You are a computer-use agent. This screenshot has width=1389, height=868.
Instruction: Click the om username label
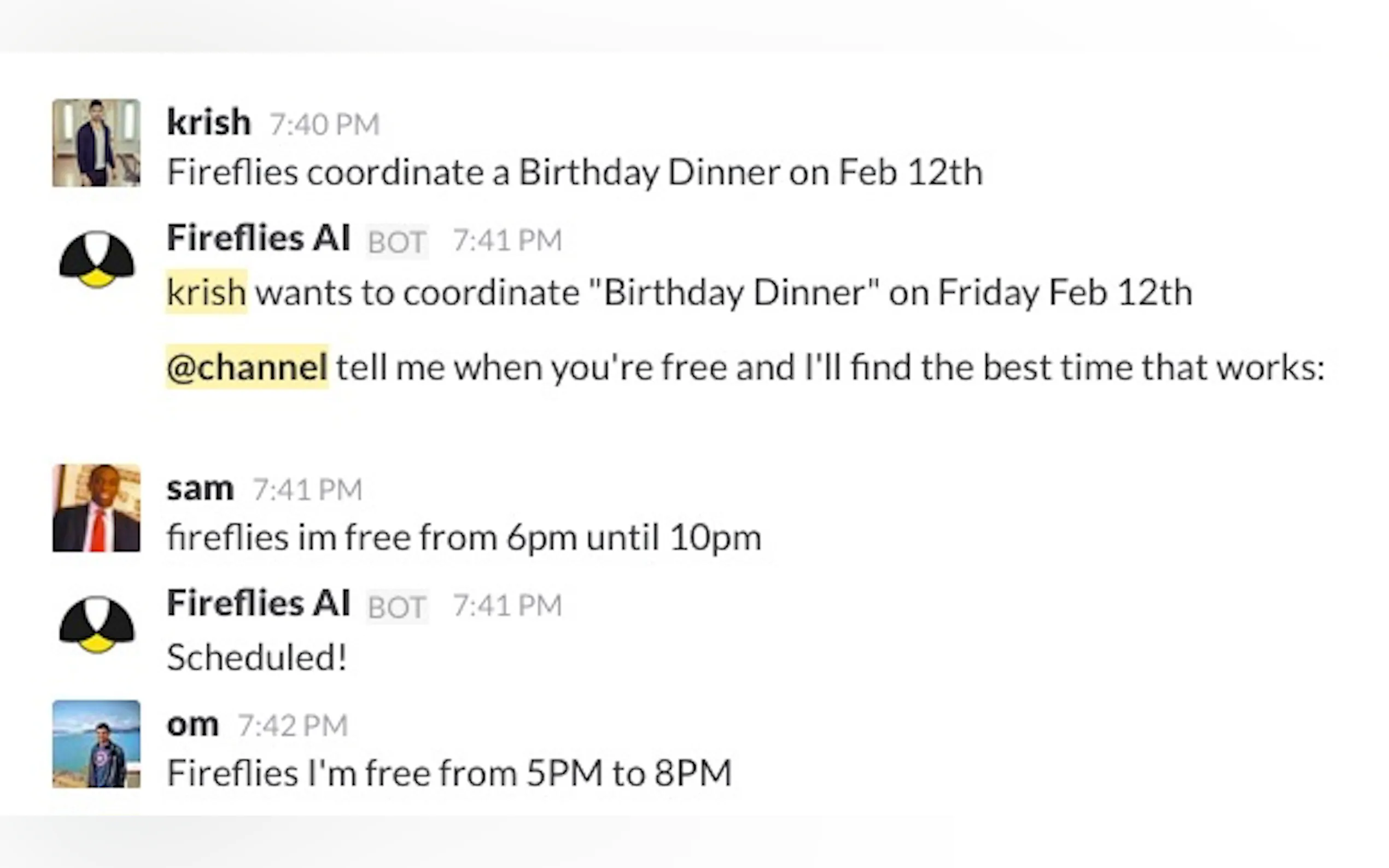[x=192, y=724]
